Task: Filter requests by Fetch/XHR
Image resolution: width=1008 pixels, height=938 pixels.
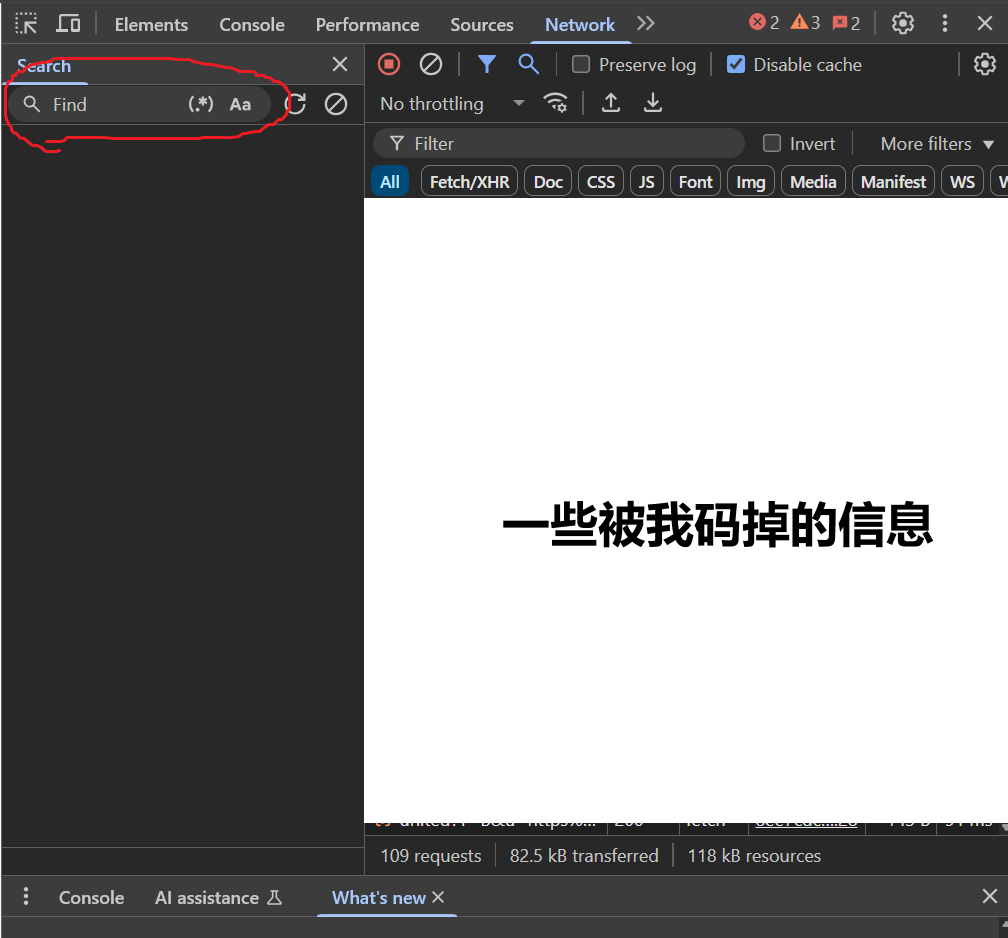Action: tap(469, 182)
